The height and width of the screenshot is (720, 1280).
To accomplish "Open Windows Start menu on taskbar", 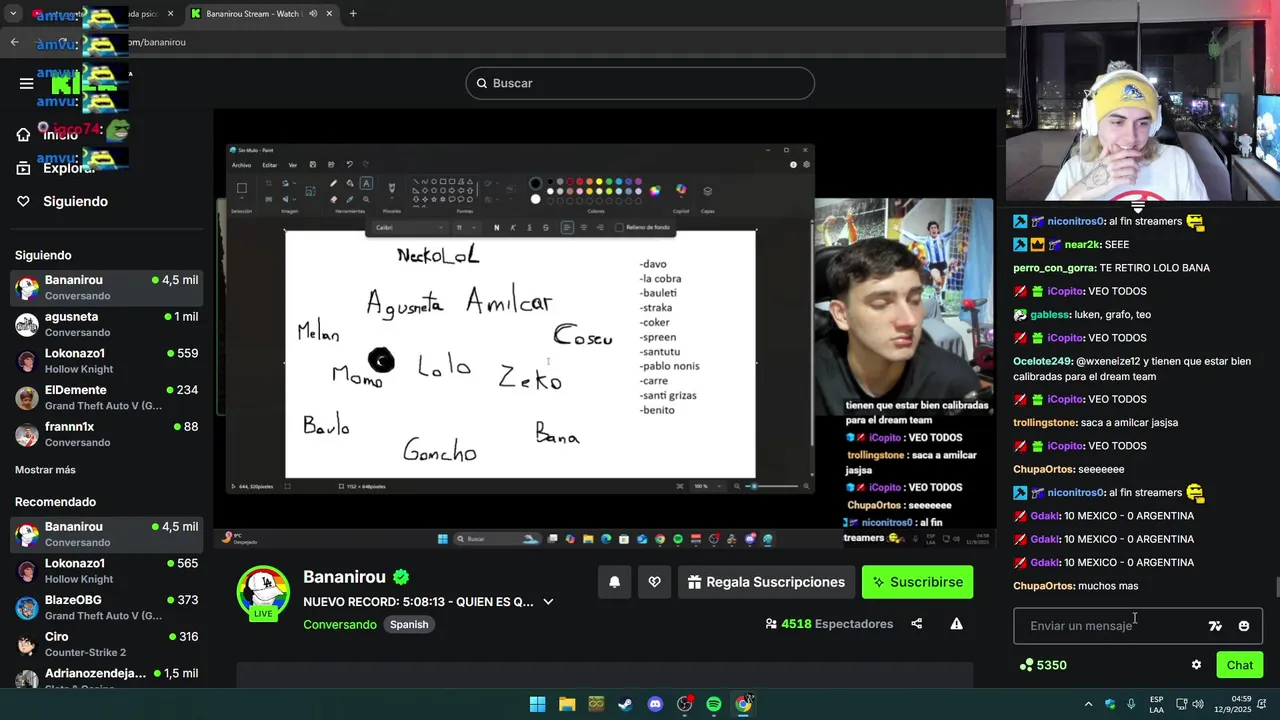I will (537, 704).
